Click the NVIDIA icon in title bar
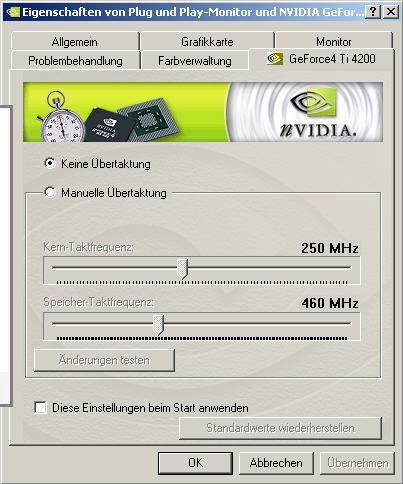 coord(13,12)
